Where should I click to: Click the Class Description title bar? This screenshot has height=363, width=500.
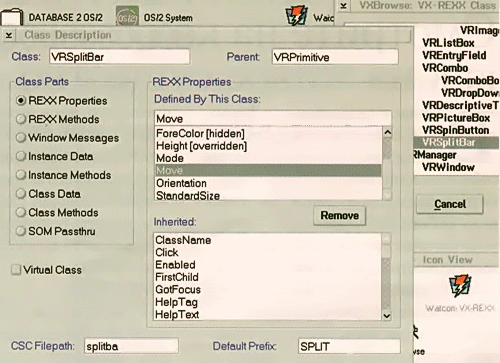coord(213,35)
